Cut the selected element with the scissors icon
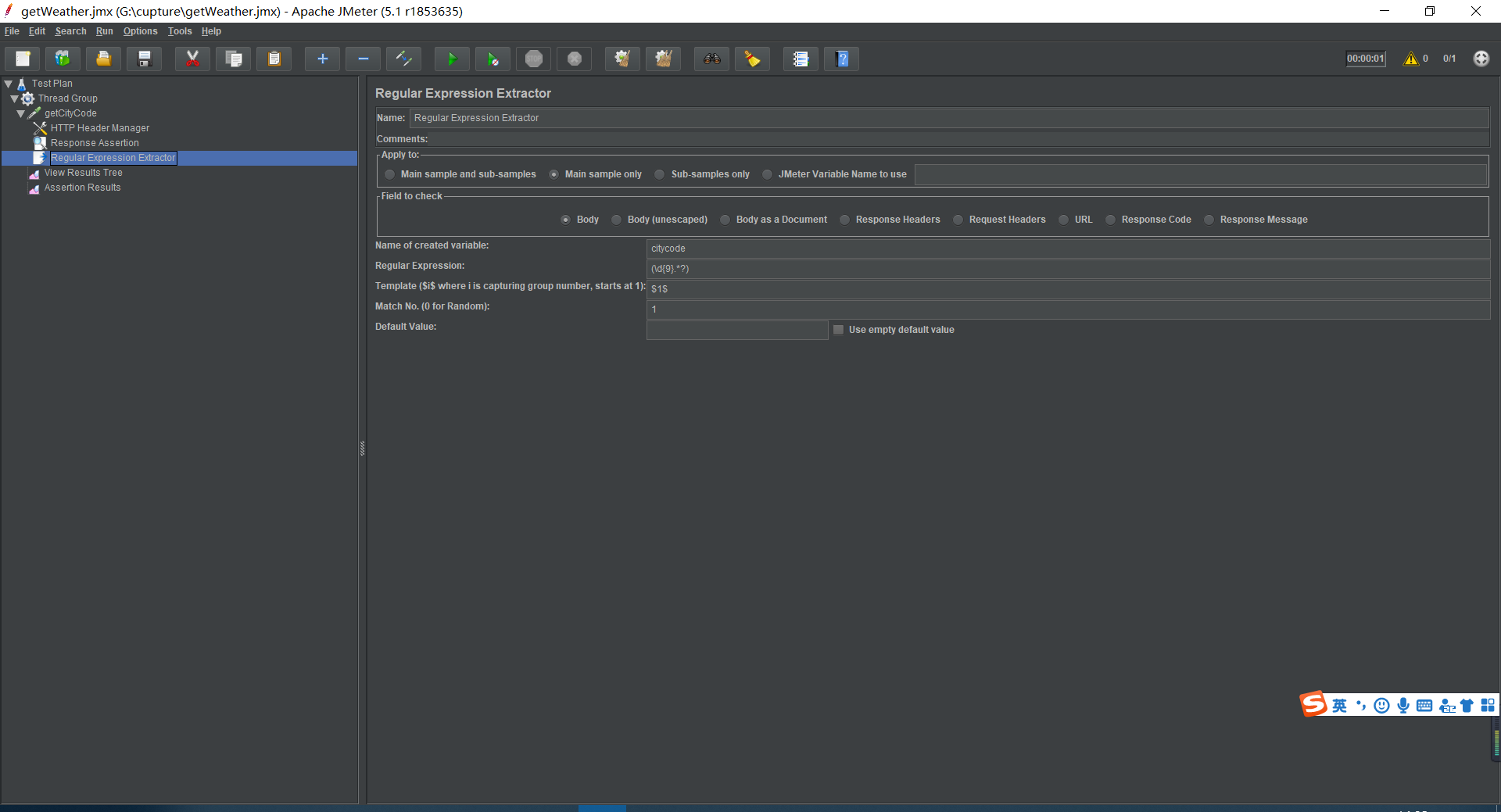The width and height of the screenshot is (1501, 812). tap(192, 59)
